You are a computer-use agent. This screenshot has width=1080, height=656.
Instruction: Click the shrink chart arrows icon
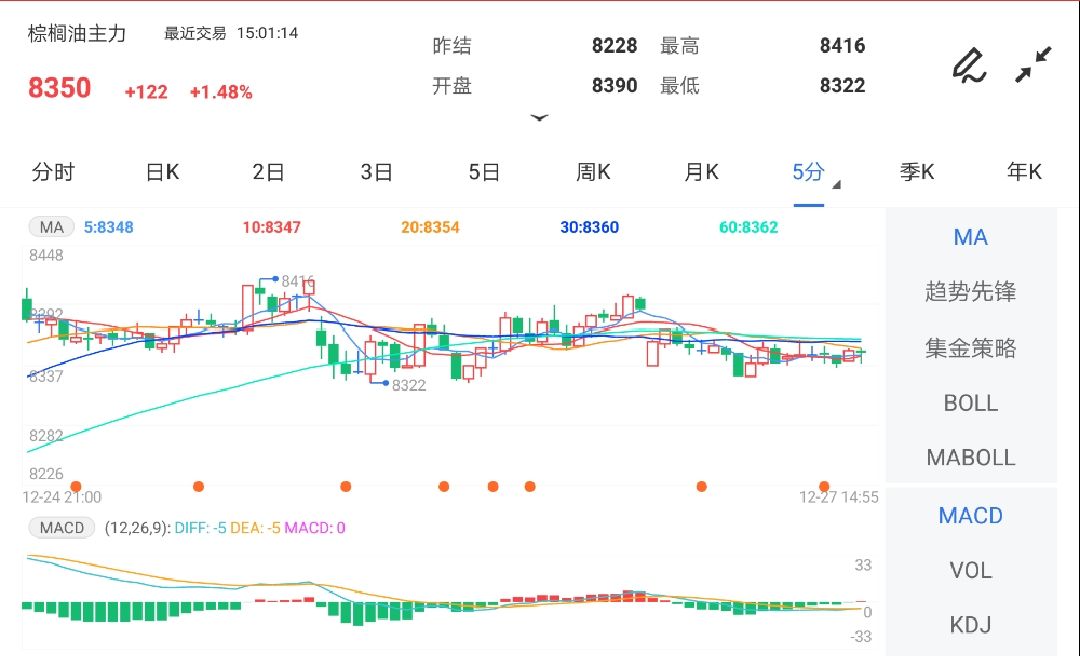click(x=1032, y=62)
